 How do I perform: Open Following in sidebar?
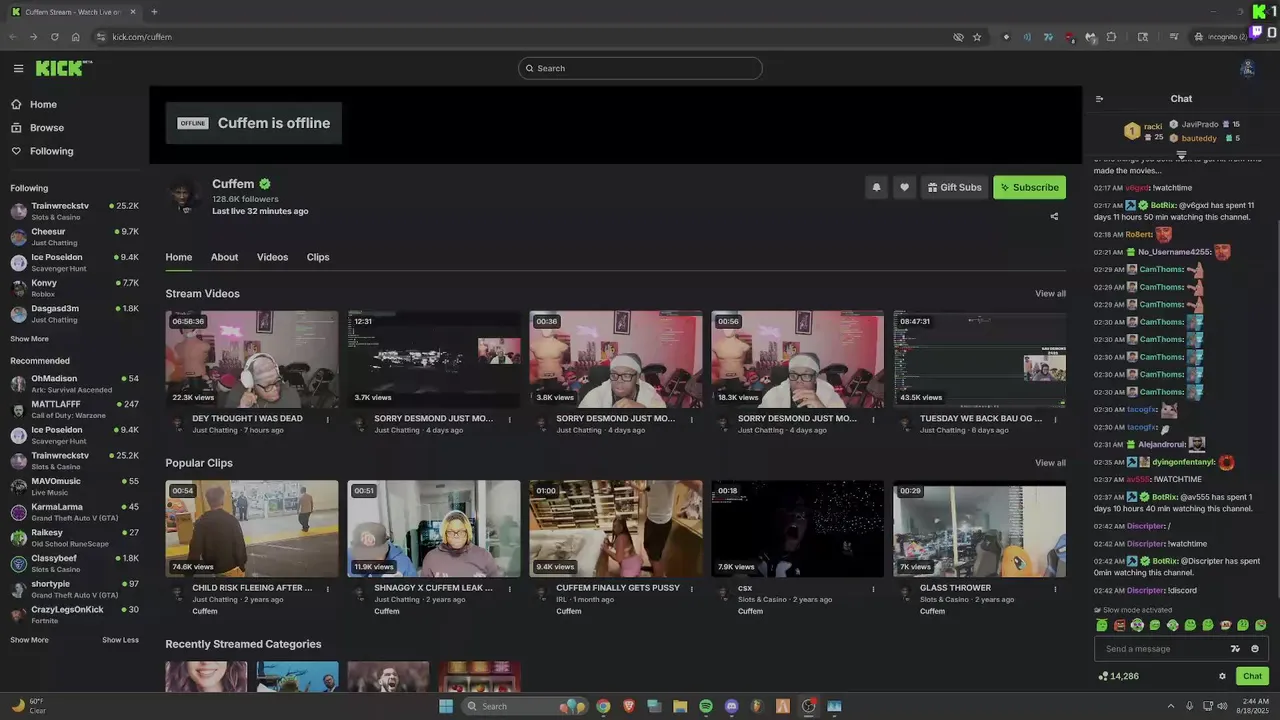(x=51, y=151)
